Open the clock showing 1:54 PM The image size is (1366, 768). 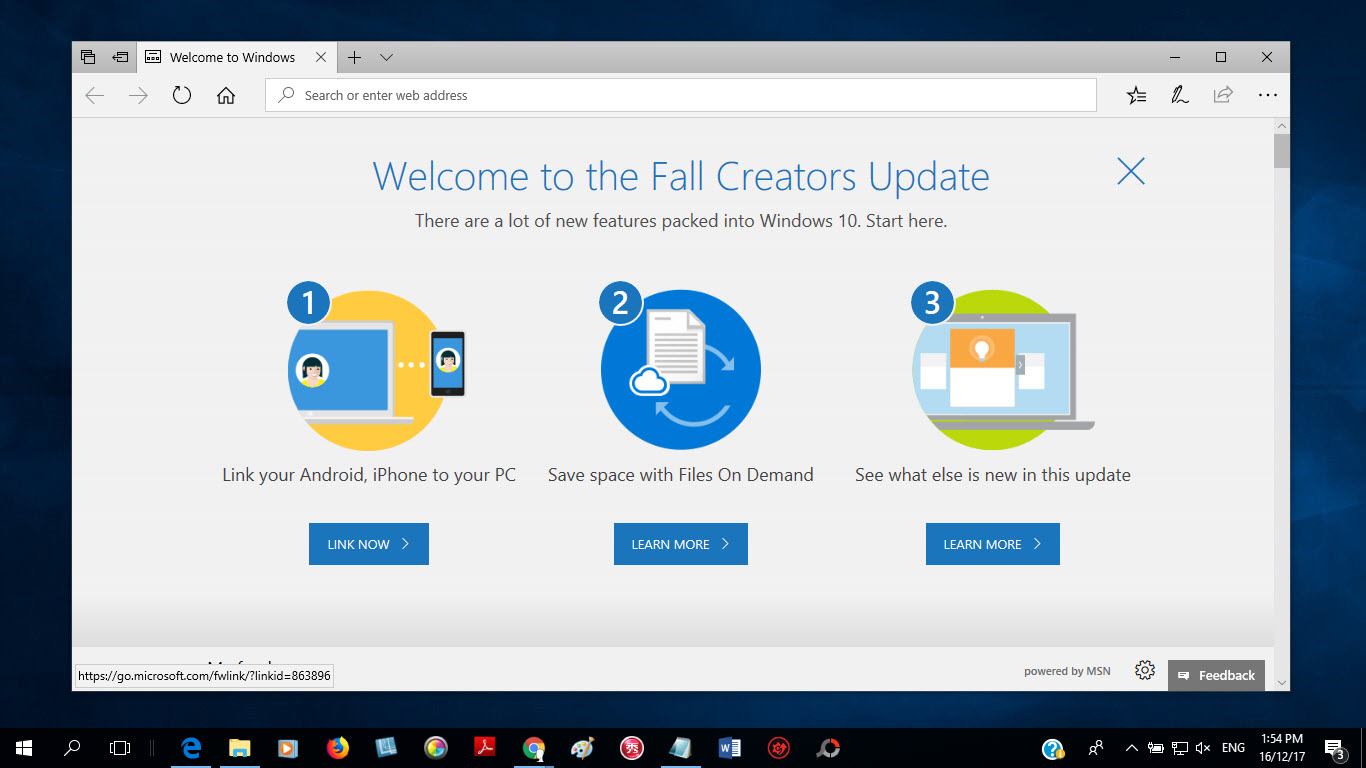(1283, 747)
